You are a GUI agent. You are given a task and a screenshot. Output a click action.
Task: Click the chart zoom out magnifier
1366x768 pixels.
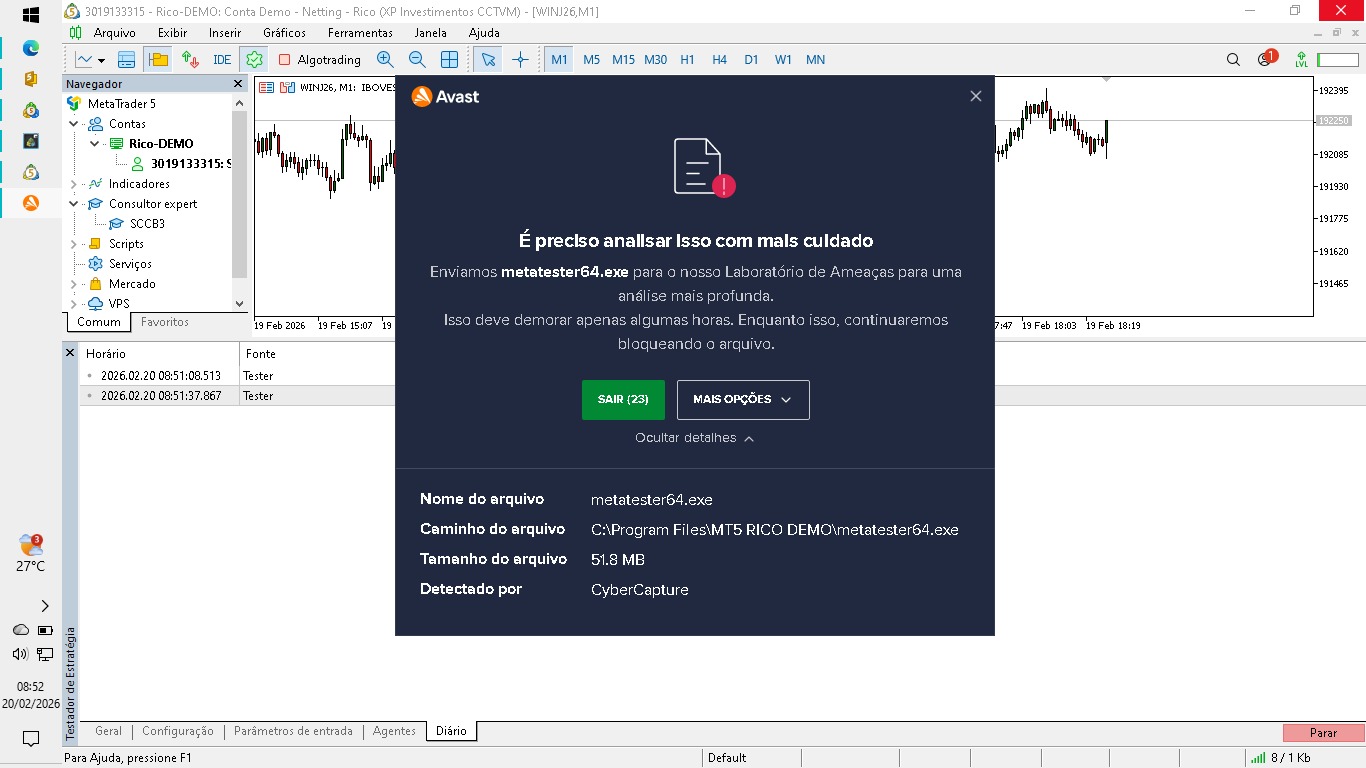point(417,59)
